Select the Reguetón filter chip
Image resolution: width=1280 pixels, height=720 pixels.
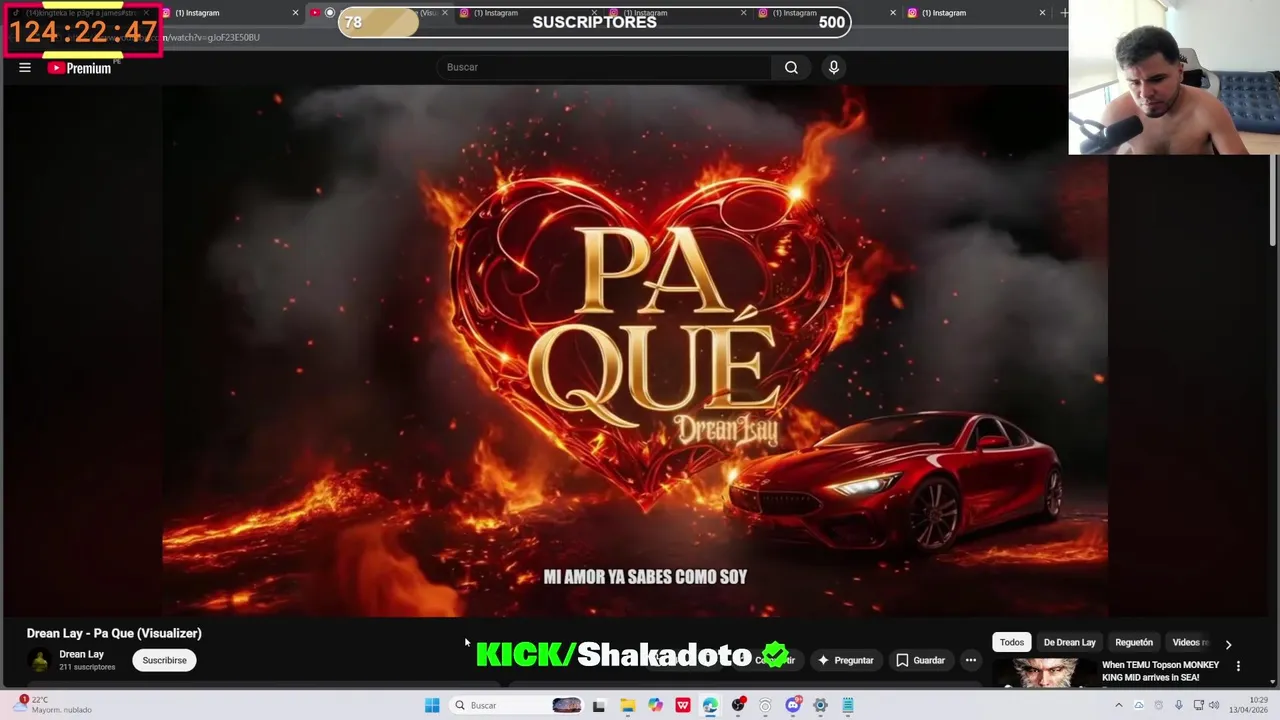tap(1134, 642)
